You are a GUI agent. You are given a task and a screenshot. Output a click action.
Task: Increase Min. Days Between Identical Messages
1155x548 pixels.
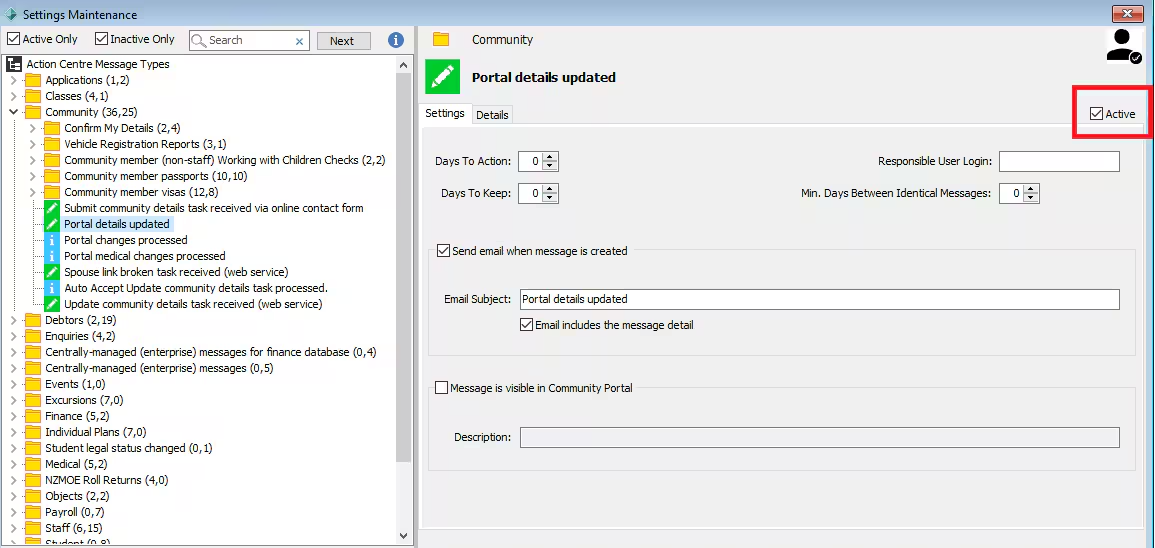tap(1031, 189)
